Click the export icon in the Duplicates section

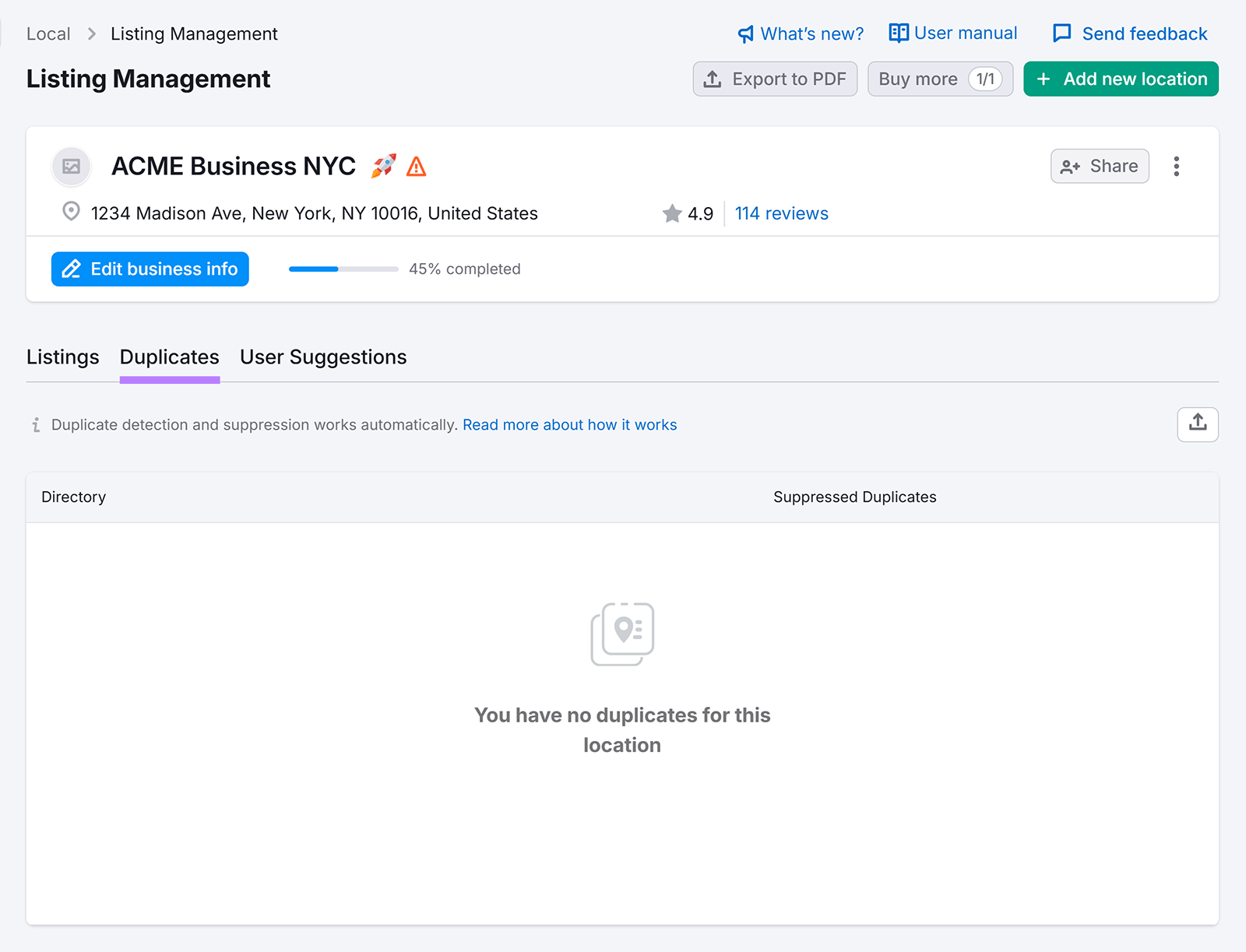[1197, 425]
